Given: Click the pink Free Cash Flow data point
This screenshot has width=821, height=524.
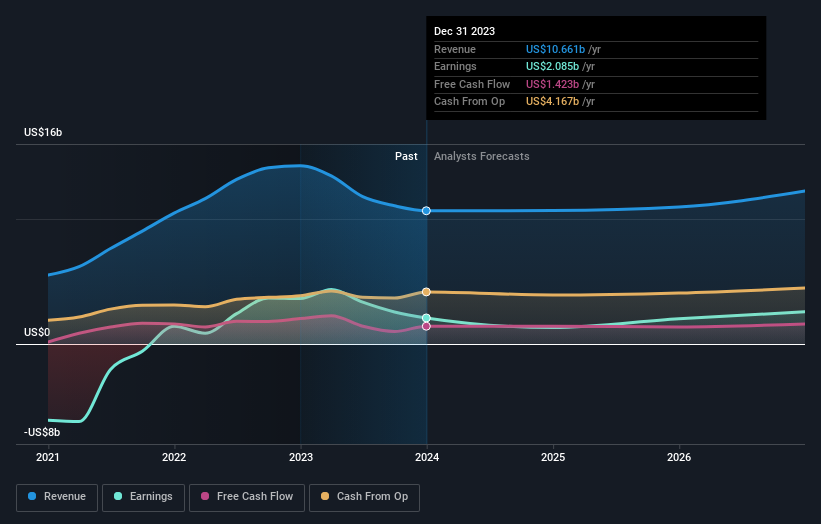Looking at the screenshot, I should (x=426, y=326).
